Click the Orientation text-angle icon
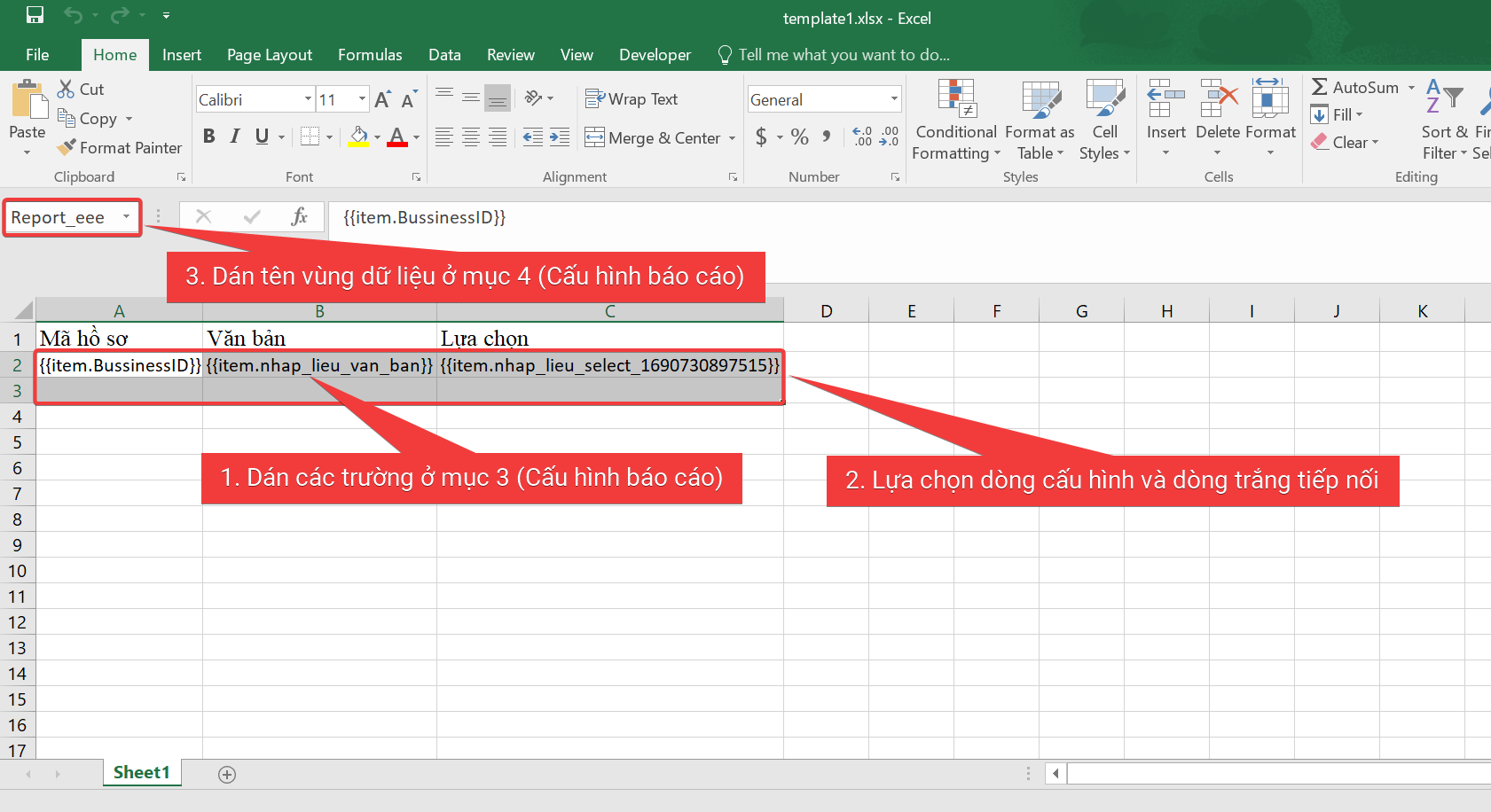The image size is (1491, 812). click(x=534, y=98)
